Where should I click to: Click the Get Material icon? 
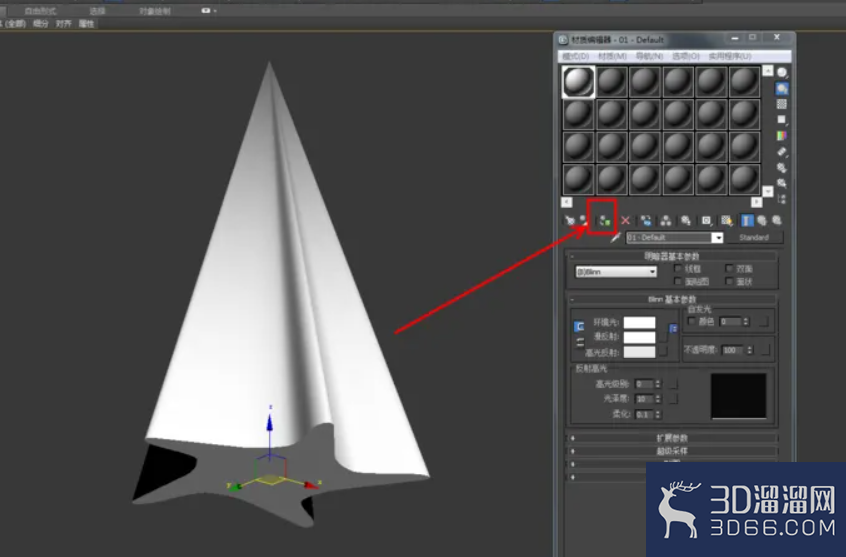click(570, 220)
